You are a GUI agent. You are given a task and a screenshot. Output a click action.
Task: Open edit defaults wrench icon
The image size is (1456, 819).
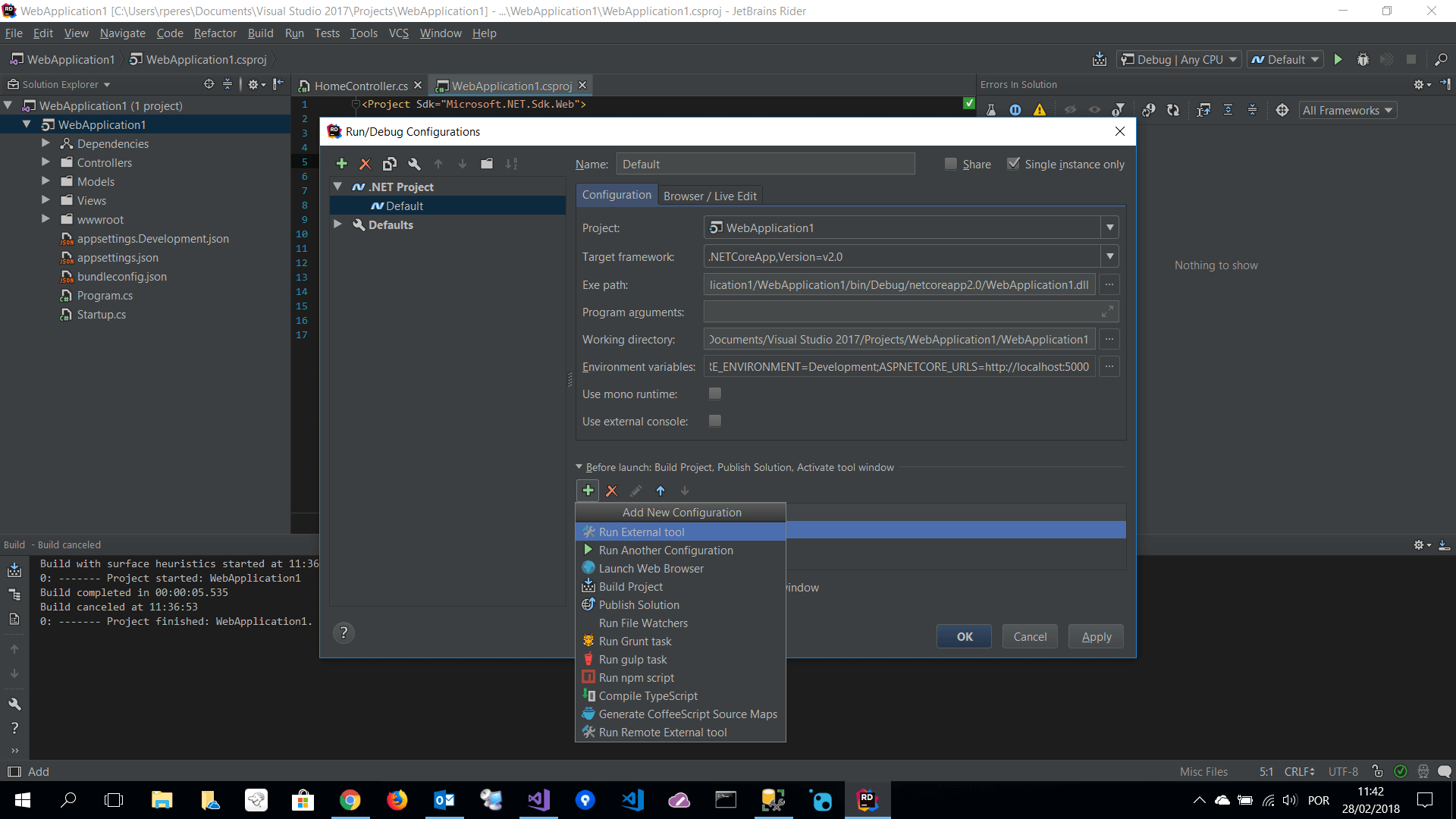coord(414,164)
